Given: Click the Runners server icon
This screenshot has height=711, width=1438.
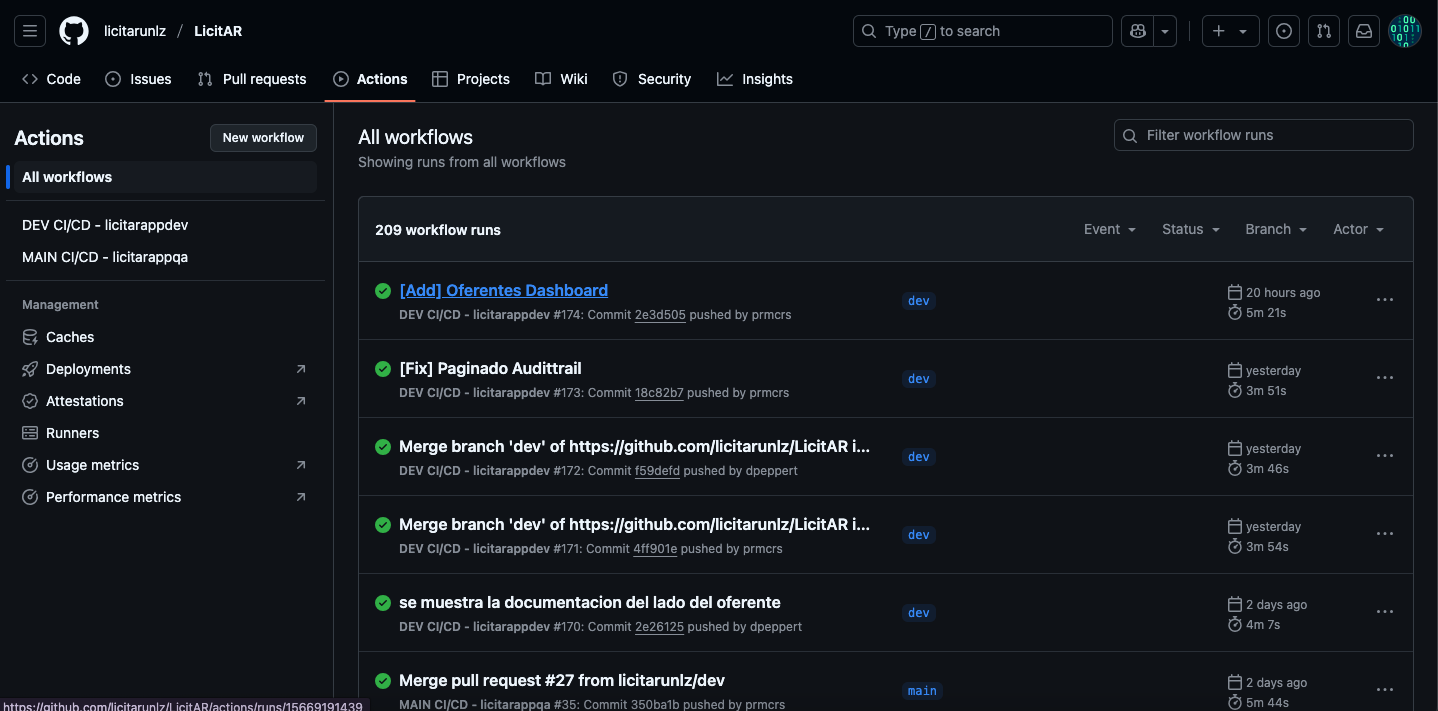Looking at the screenshot, I should (x=30, y=433).
